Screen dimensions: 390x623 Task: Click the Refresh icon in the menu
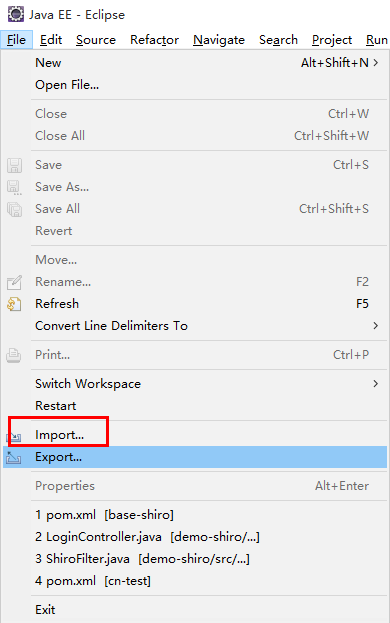[x=14, y=304]
